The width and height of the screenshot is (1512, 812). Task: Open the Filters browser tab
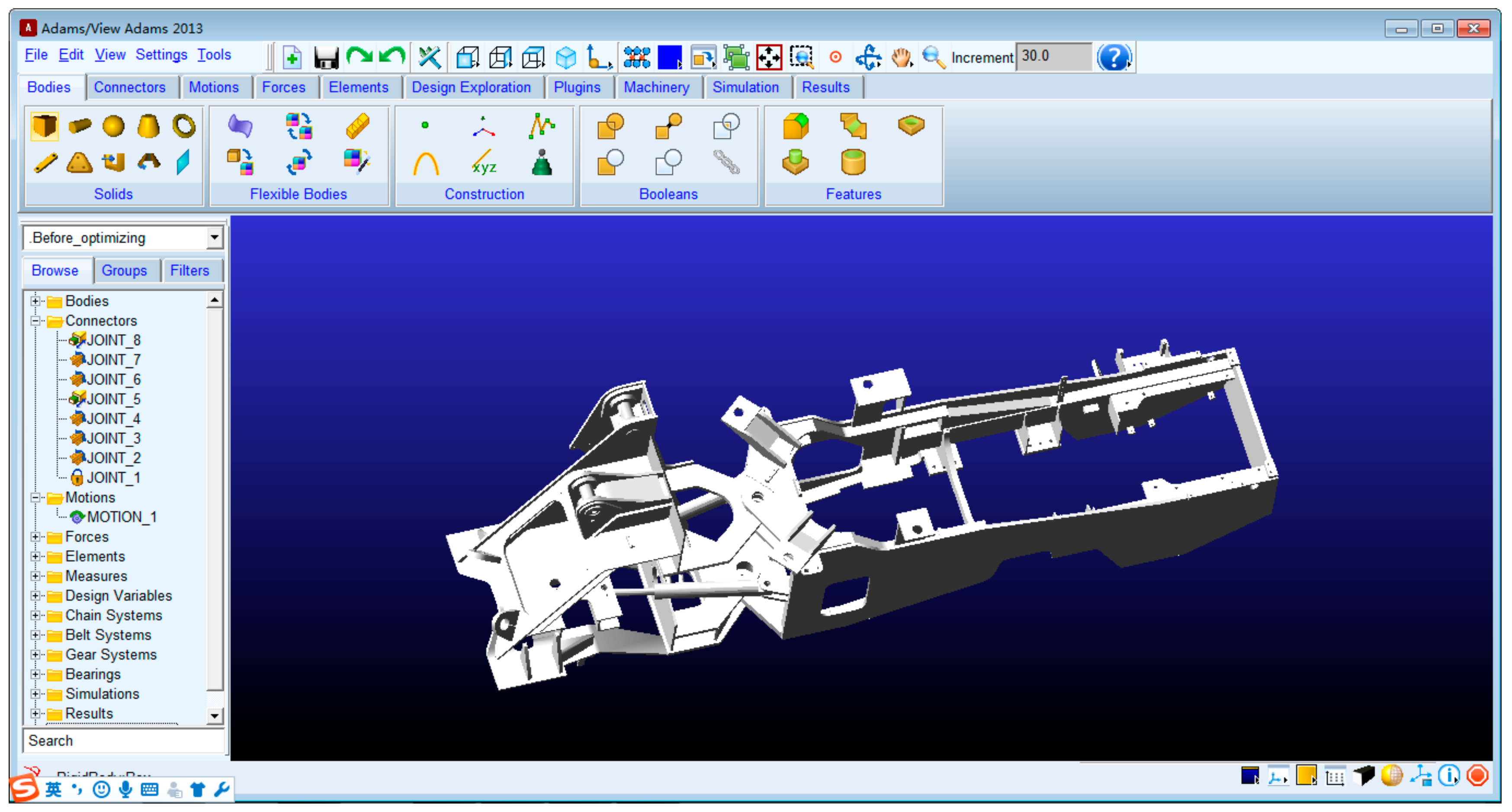189,271
